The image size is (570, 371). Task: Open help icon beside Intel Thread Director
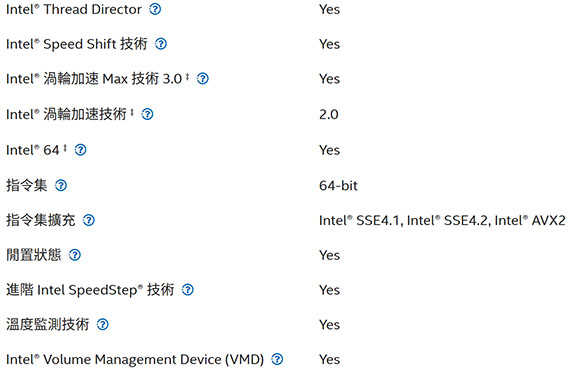click(155, 9)
